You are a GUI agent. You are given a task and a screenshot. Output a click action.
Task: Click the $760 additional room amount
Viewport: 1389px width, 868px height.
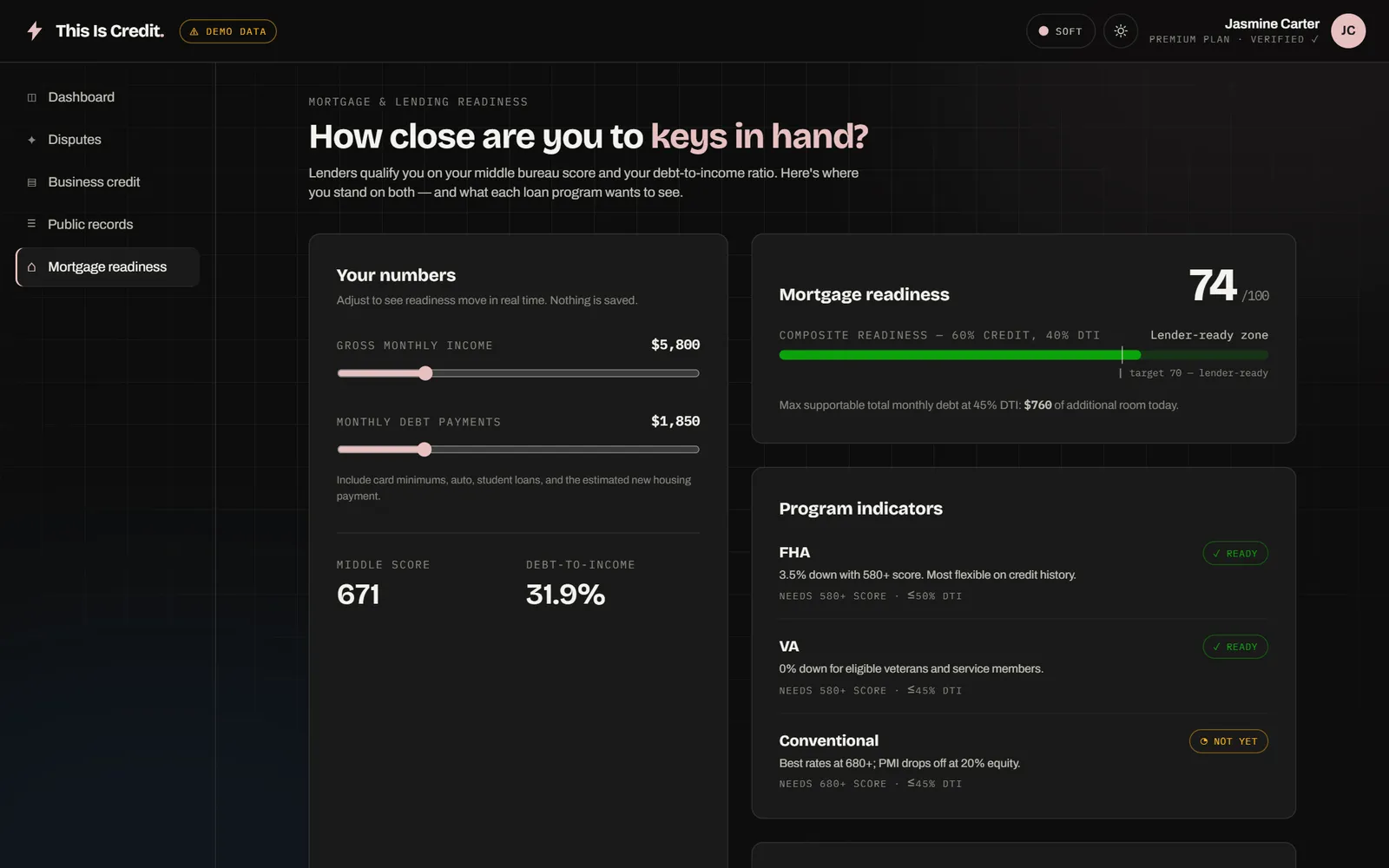1037,405
